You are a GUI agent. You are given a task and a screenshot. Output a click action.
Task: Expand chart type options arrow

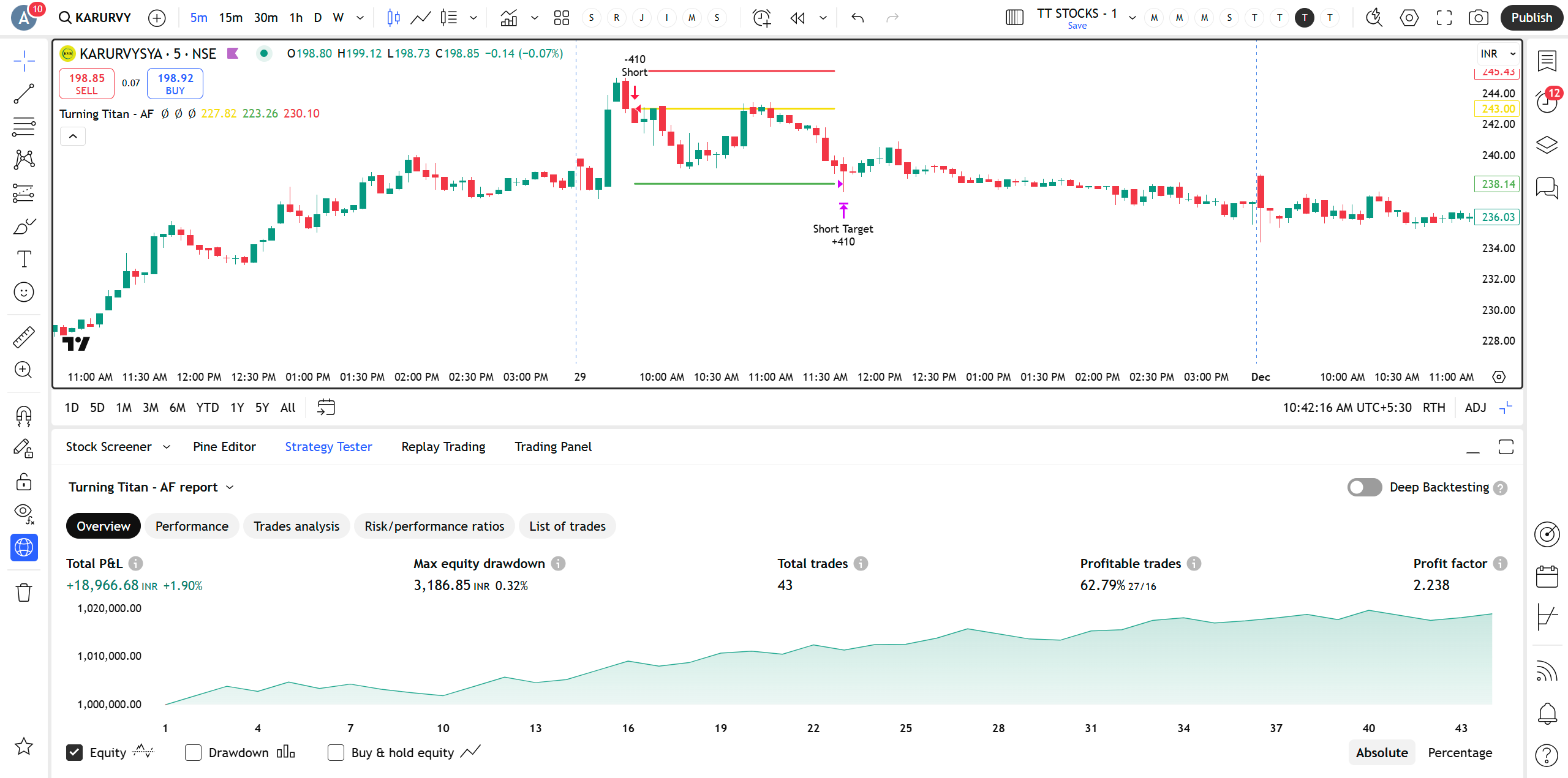(x=473, y=18)
